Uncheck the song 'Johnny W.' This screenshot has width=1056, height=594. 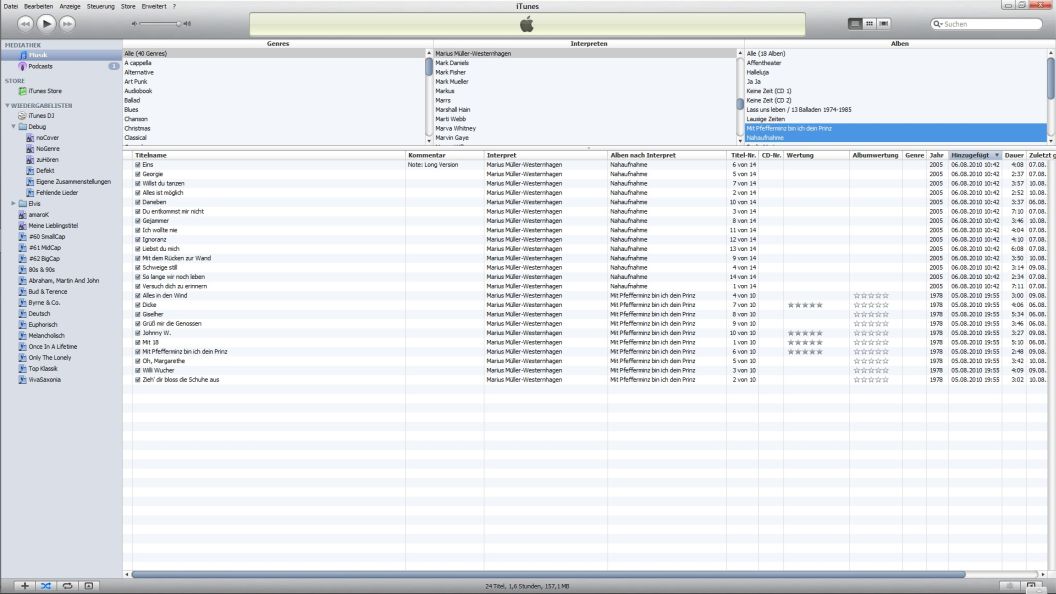click(138, 333)
